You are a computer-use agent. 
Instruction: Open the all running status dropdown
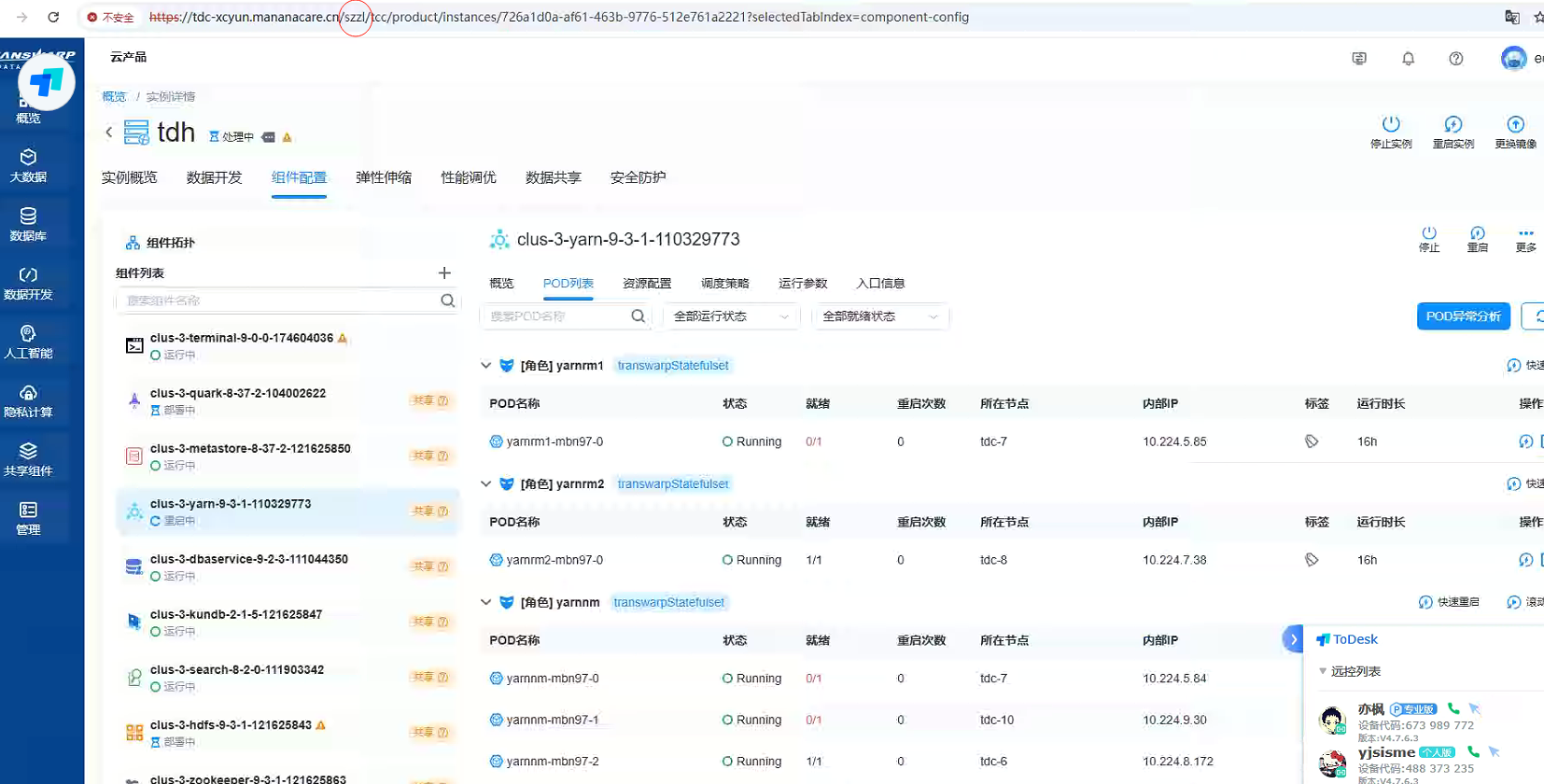pyautogui.click(x=731, y=316)
